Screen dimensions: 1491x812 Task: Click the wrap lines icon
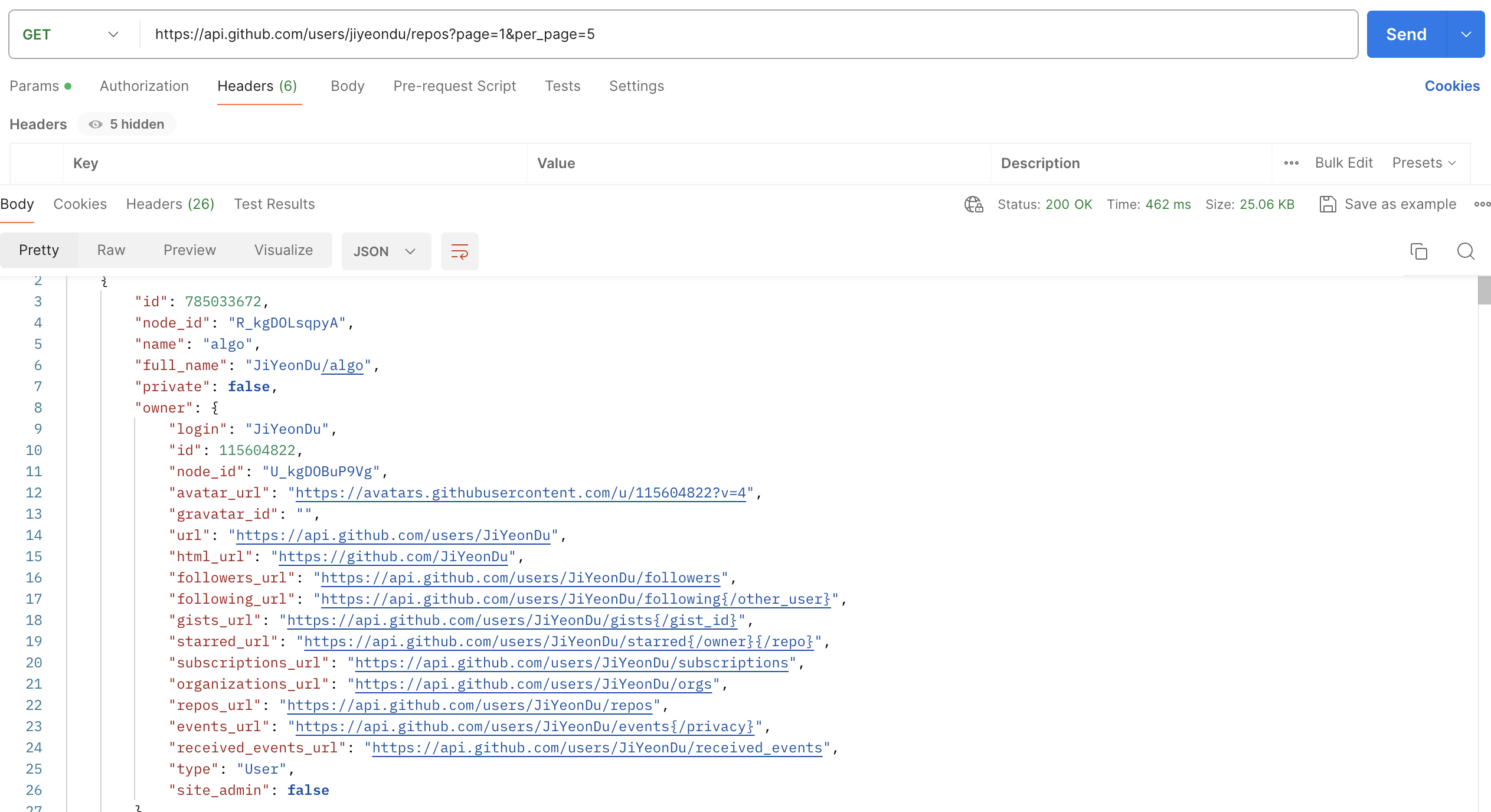[459, 251]
